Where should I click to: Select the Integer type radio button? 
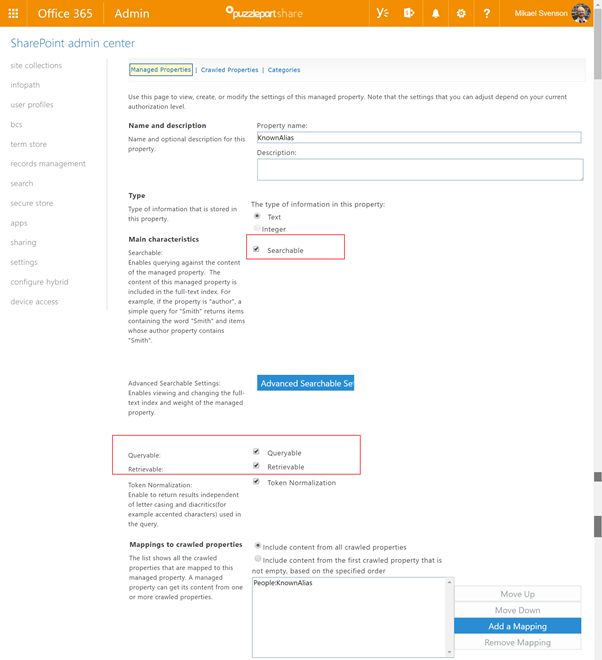(x=257, y=228)
